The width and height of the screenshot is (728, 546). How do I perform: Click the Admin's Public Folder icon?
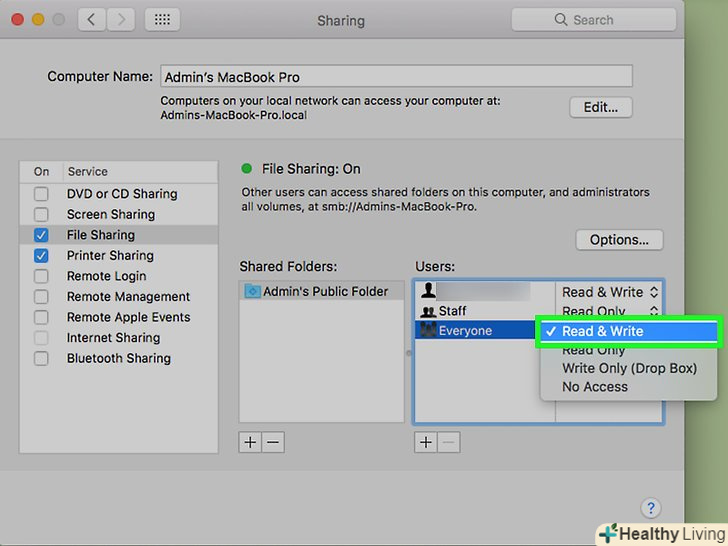click(x=253, y=291)
